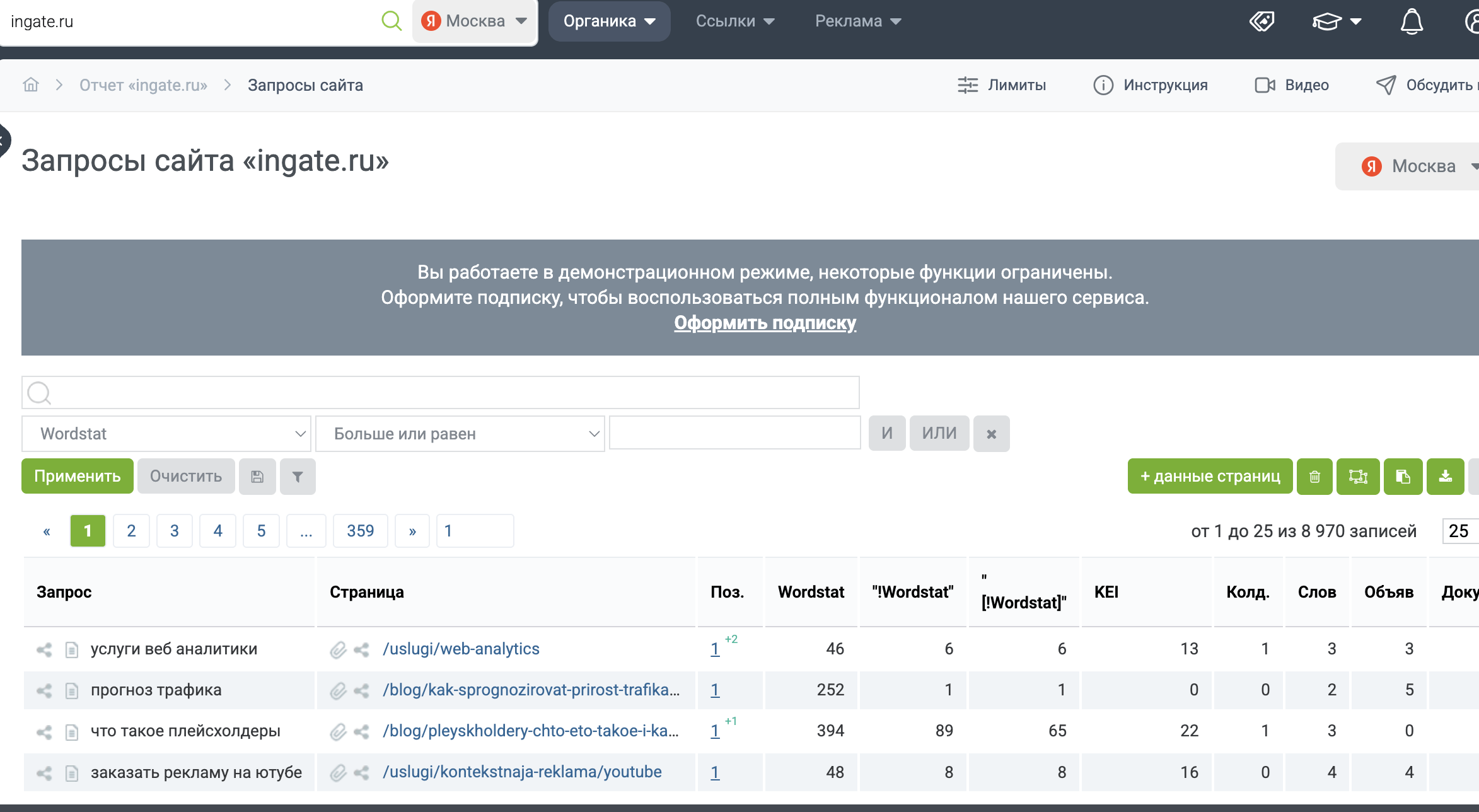
Task: Click the Применить button
Action: click(77, 477)
